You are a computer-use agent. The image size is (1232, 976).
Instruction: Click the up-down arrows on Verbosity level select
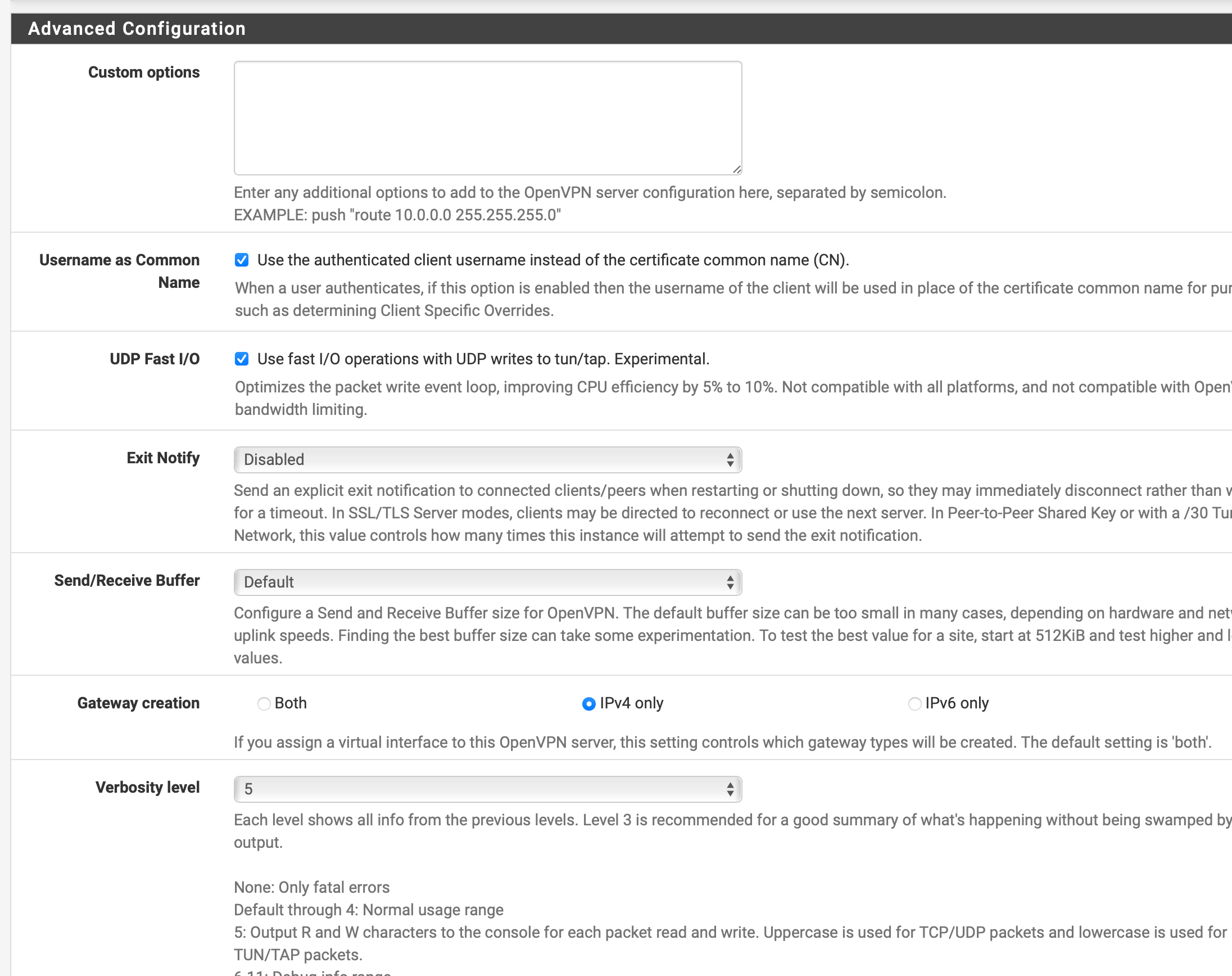[730, 789]
